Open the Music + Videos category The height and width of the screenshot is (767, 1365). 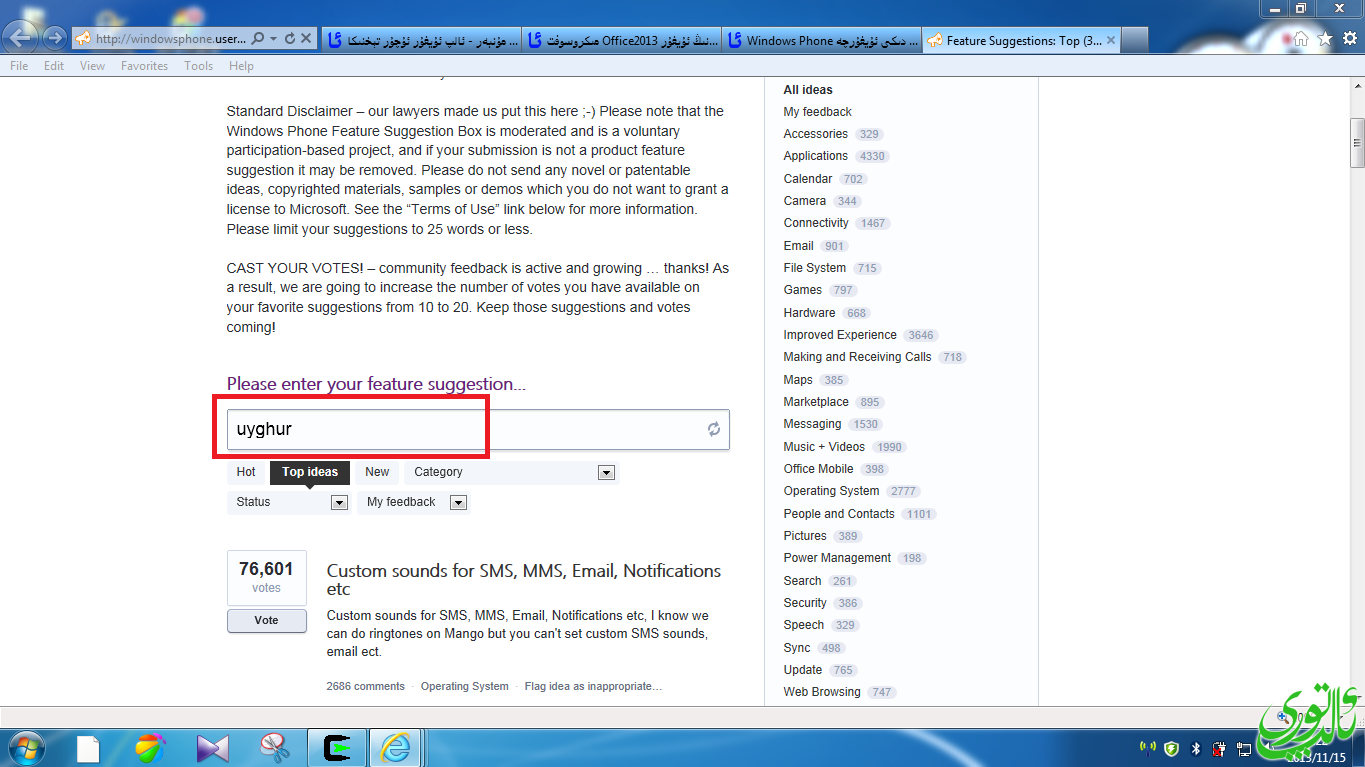click(x=824, y=447)
